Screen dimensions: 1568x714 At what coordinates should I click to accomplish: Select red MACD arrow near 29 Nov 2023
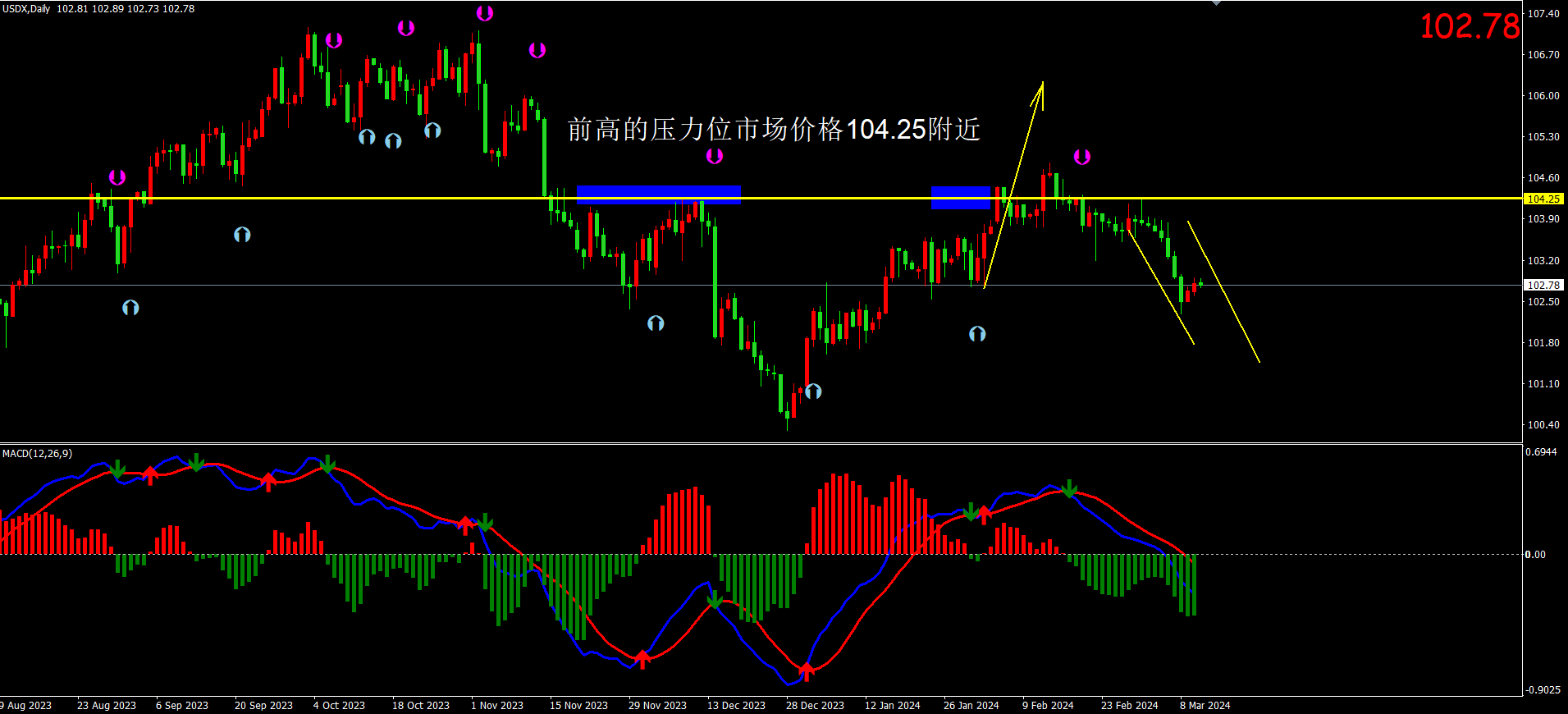click(642, 658)
